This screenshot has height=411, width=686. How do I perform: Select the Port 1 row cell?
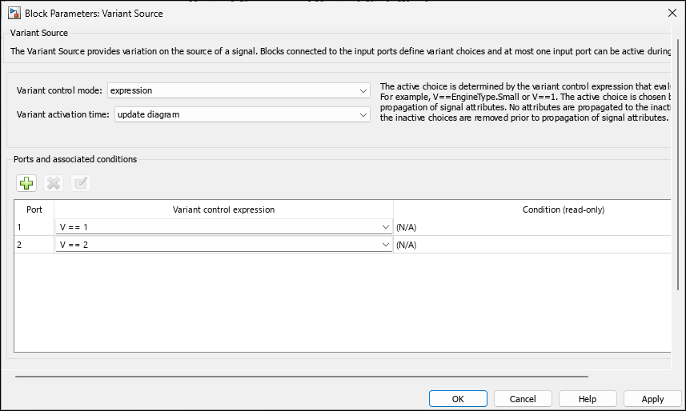coord(34,227)
